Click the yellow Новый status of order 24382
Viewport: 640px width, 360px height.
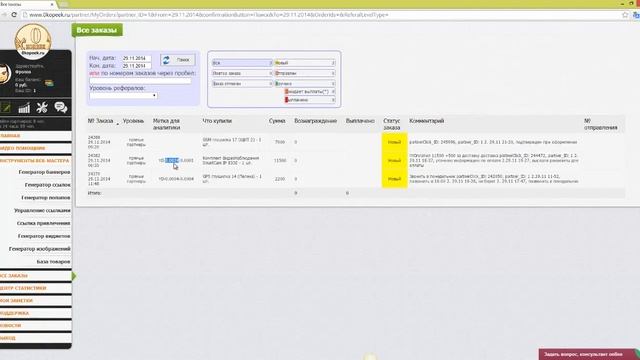394,160
